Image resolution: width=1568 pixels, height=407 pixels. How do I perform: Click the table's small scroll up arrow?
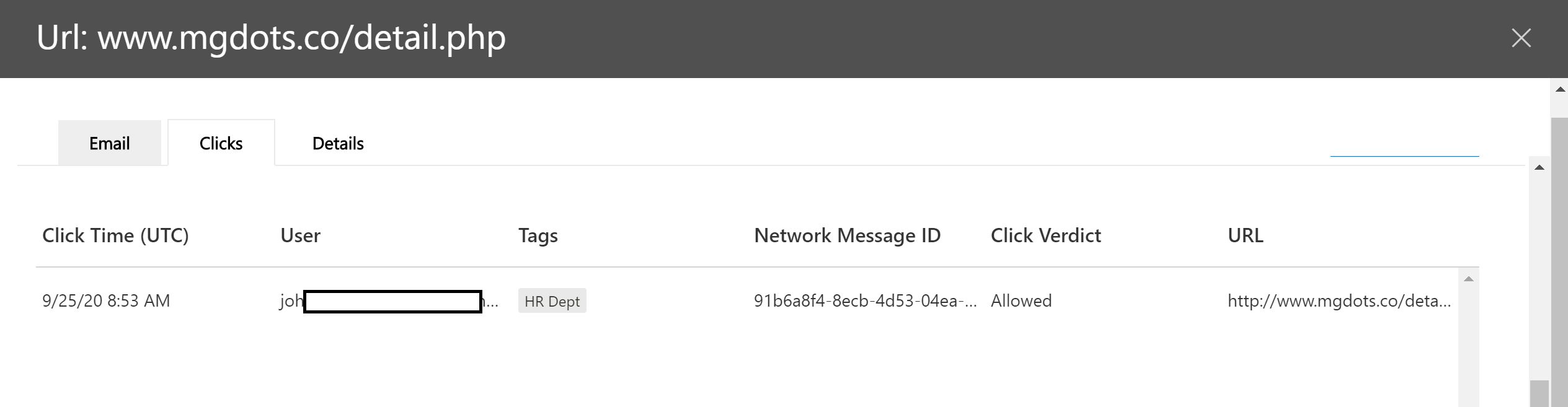1468,279
